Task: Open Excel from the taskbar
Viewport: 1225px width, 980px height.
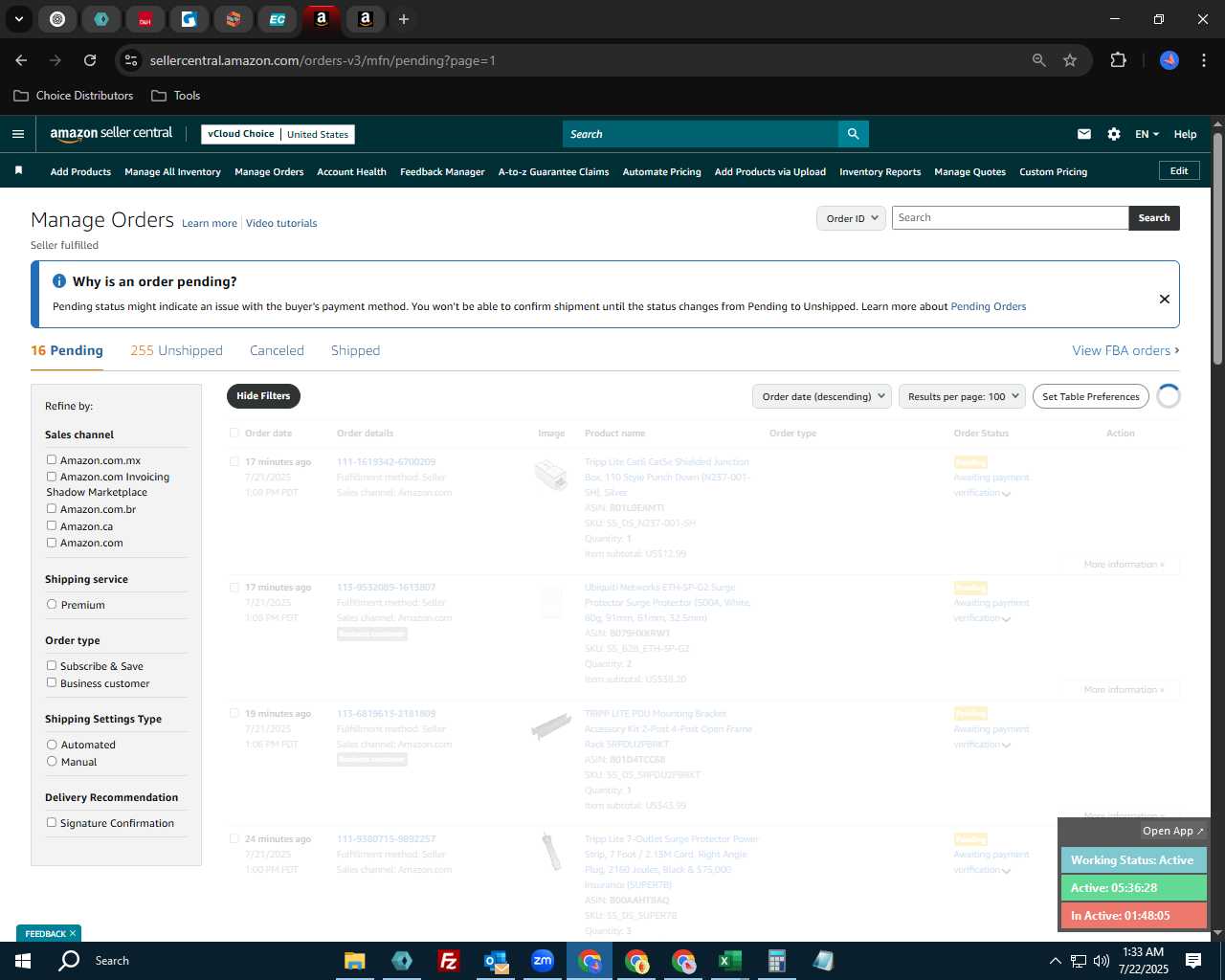Action: tap(729, 961)
